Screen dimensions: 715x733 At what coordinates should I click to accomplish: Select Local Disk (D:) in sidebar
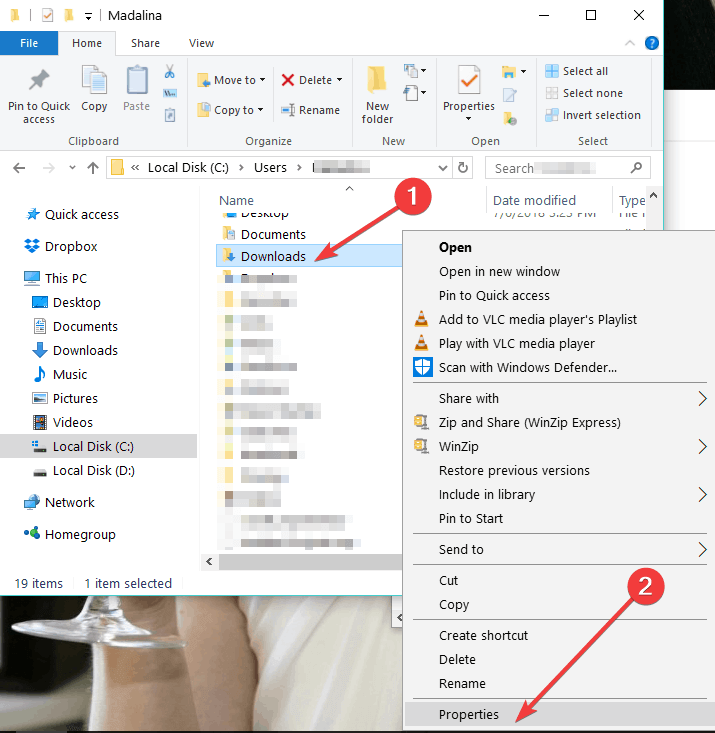[93, 470]
